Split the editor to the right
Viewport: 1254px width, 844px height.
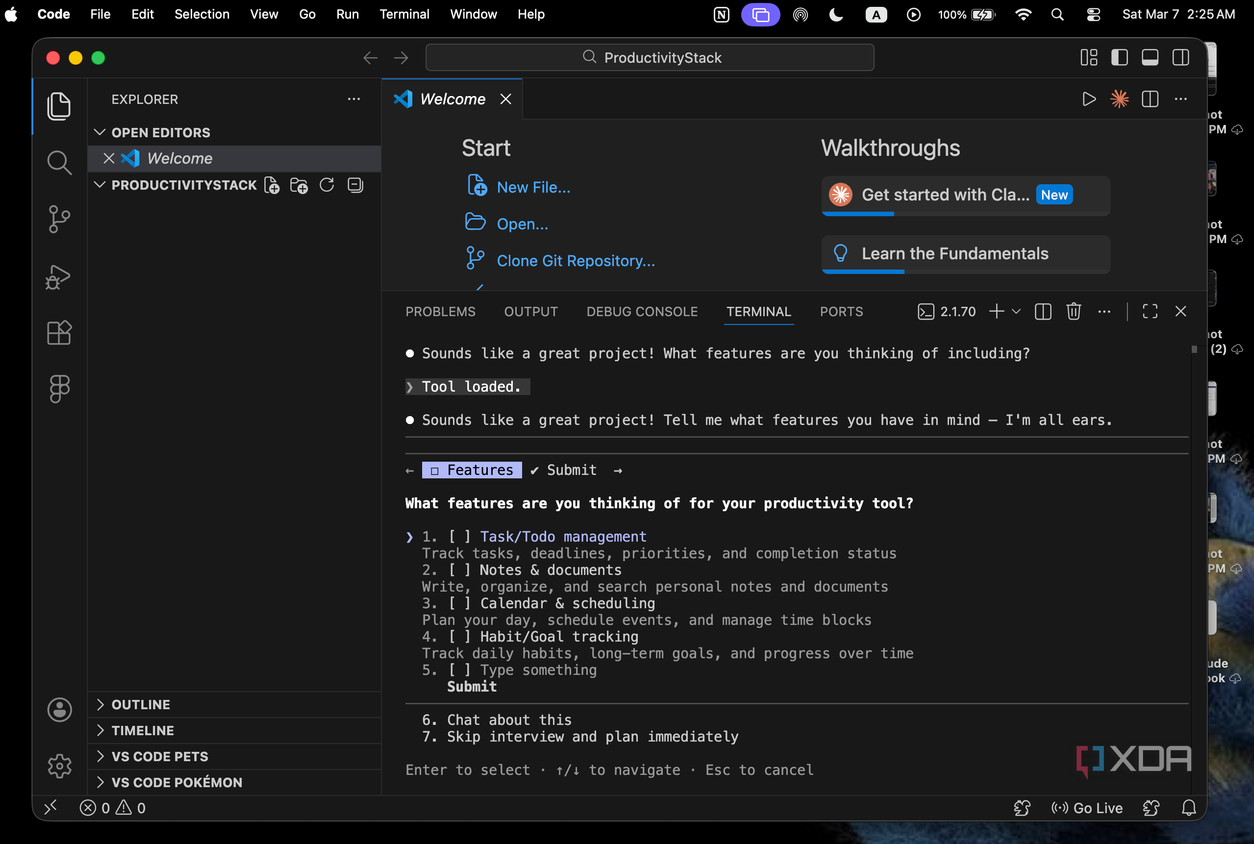[1150, 99]
